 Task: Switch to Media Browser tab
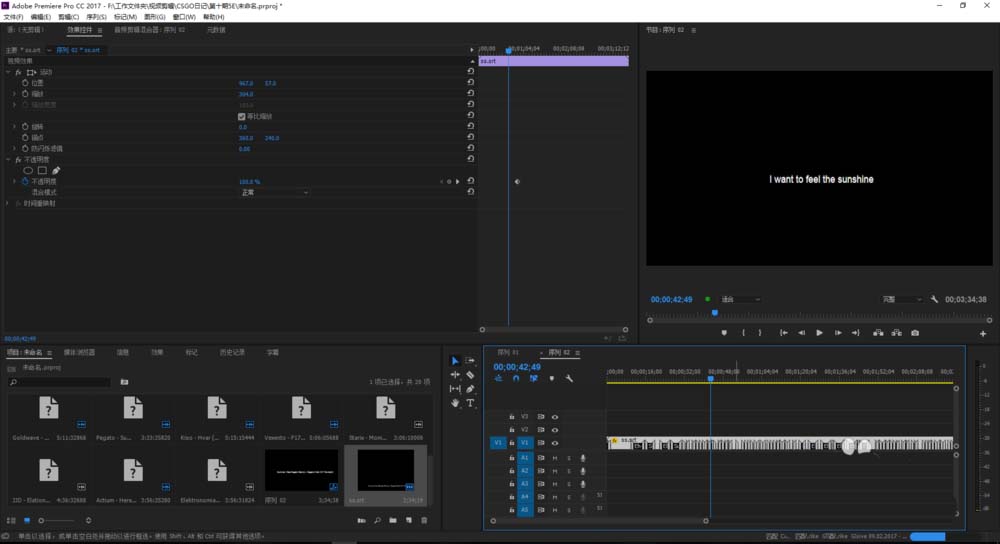[79, 352]
